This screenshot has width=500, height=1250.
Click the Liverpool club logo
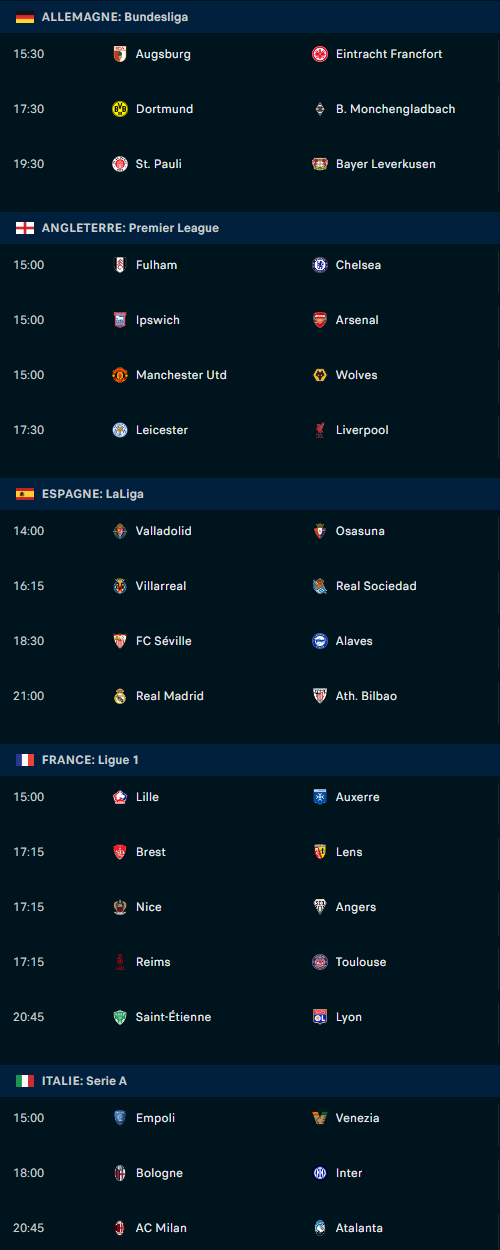[320, 430]
